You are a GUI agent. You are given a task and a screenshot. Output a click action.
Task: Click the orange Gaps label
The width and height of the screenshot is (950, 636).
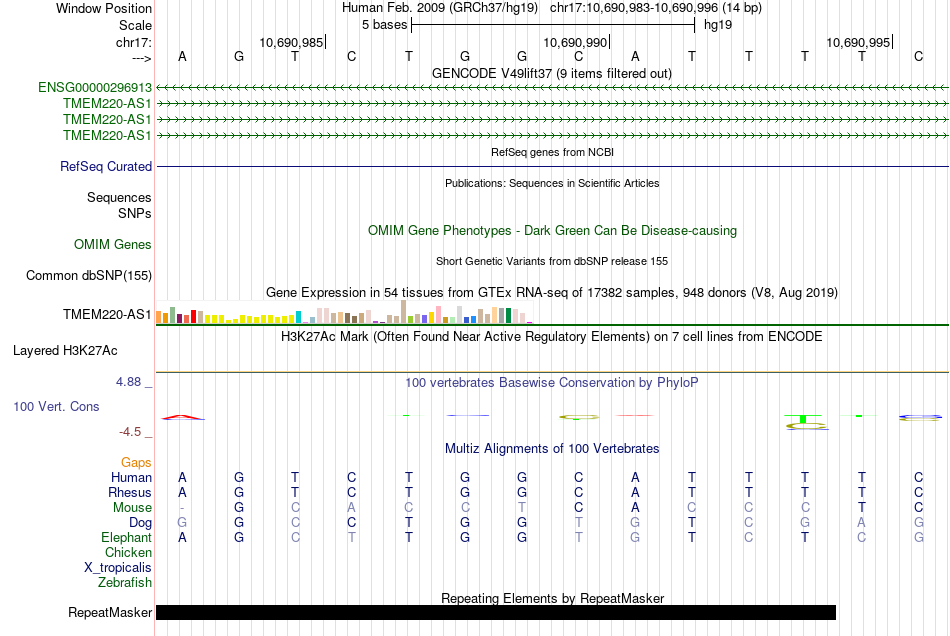[x=136, y=463]
